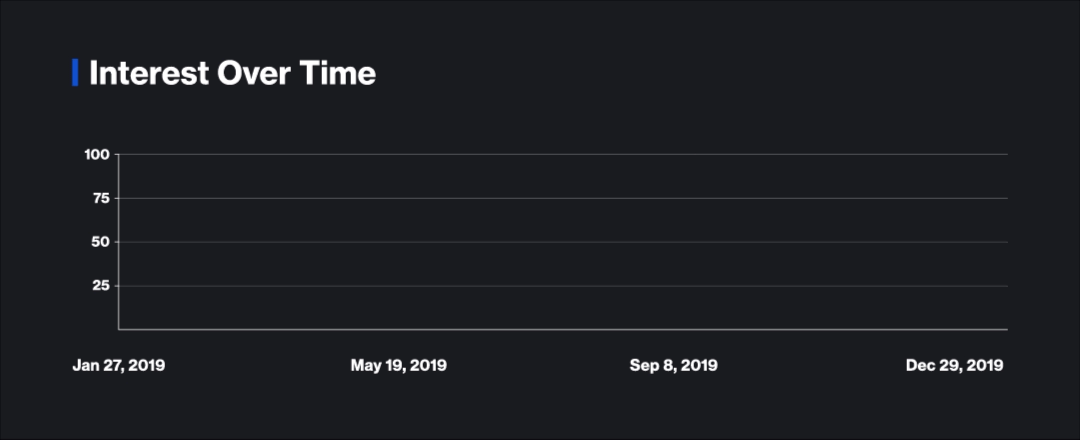Select the 75 label on the y-axis
This screenshot has height=440, width=1080.
click(101, 198)
